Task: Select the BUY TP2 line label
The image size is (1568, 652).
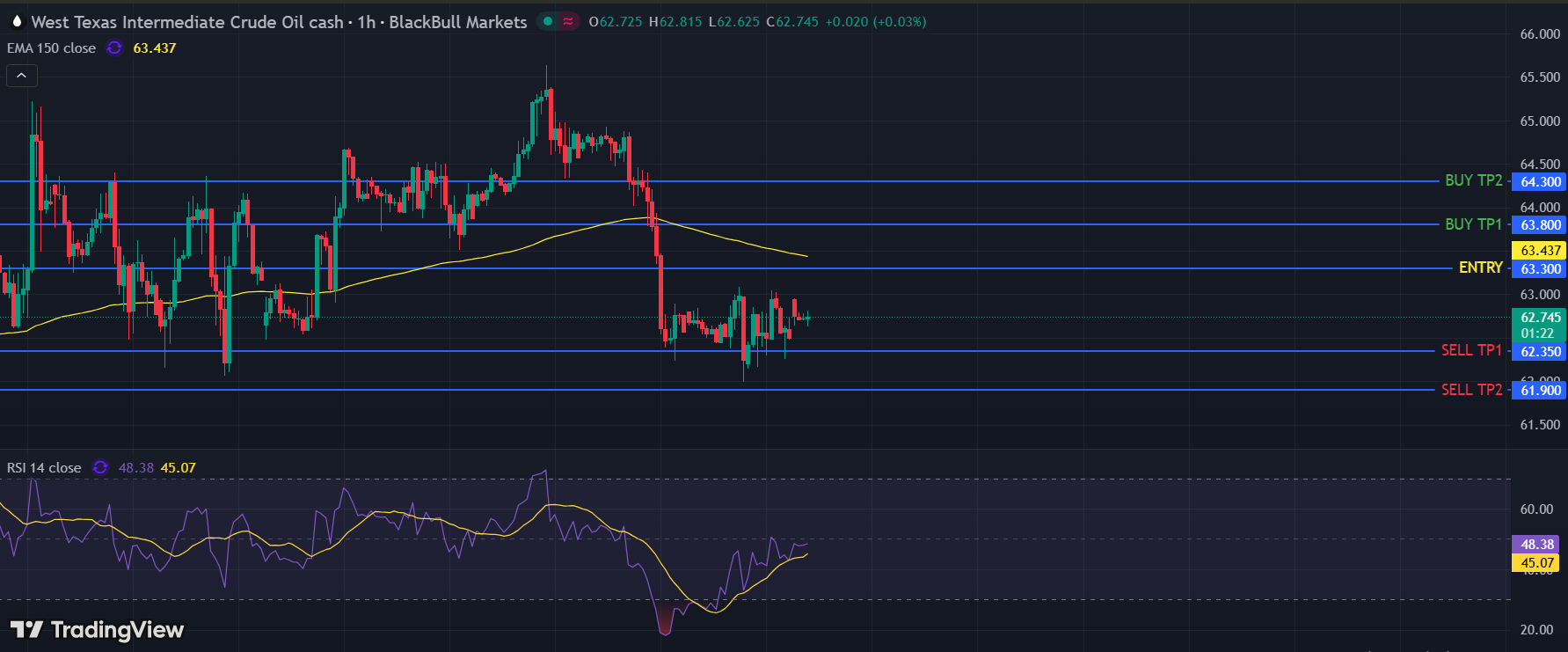Action: (1473, 180)
